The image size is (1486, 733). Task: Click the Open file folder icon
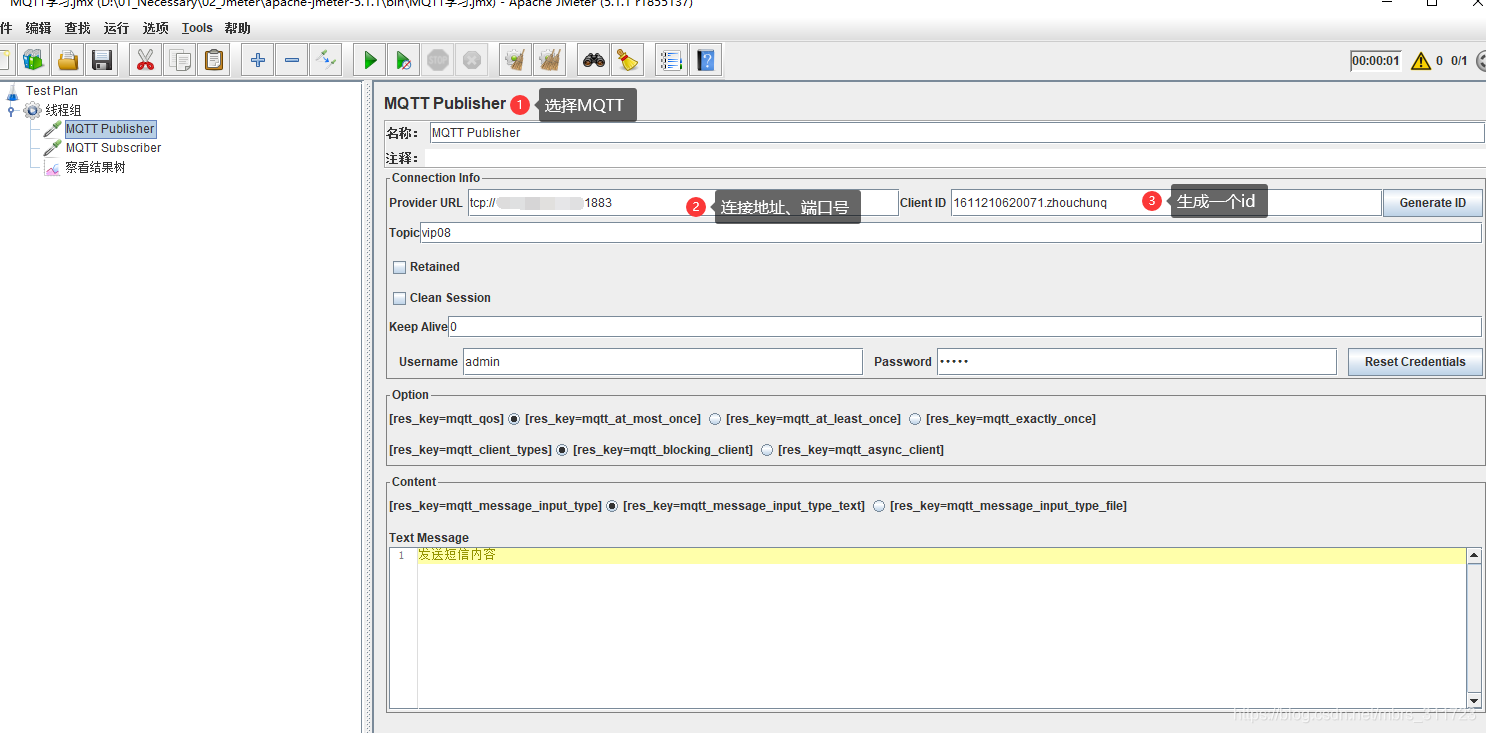click(x=68, y=60)
